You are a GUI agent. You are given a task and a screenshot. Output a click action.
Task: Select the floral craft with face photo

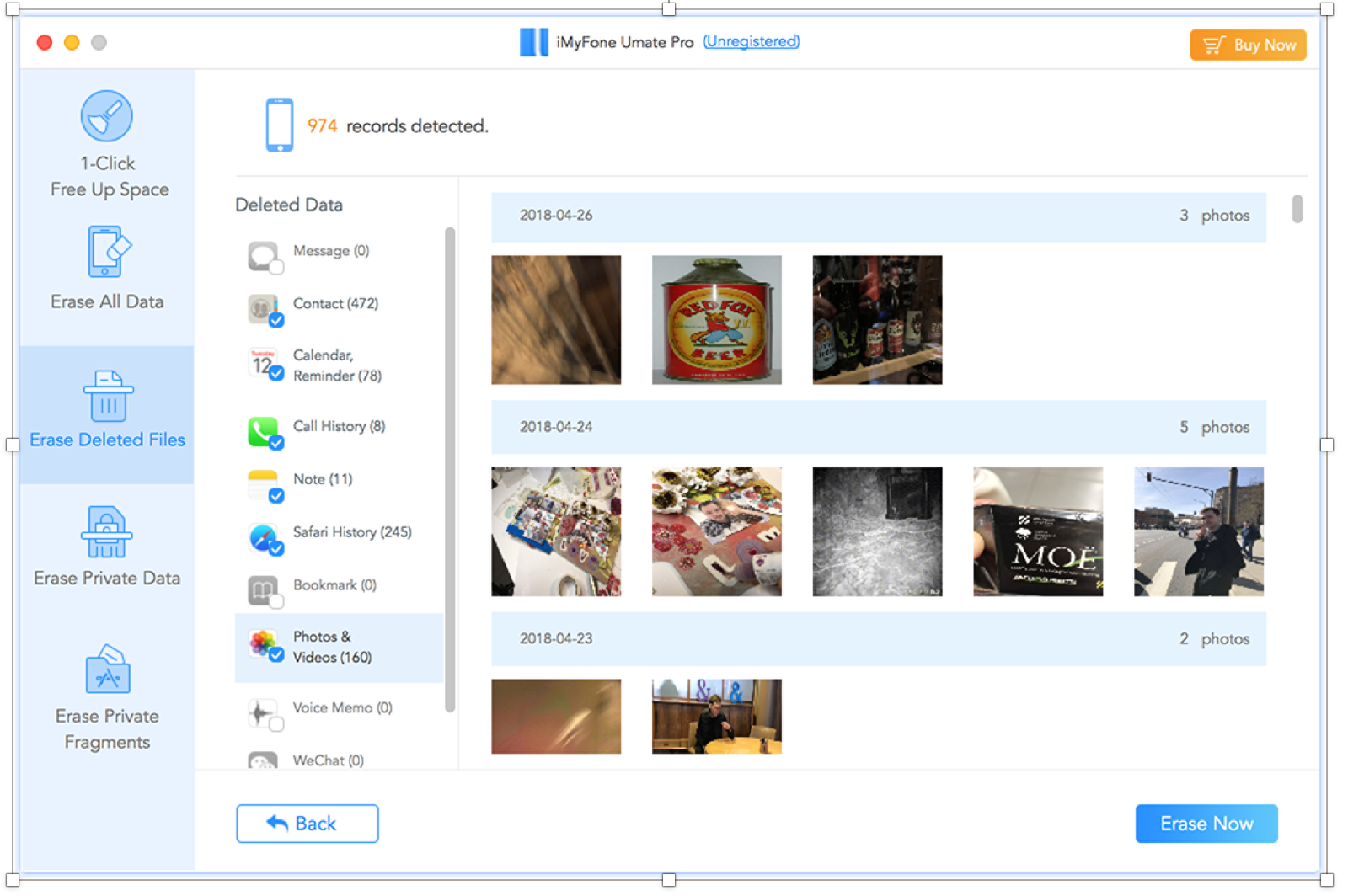coord(717,531)
